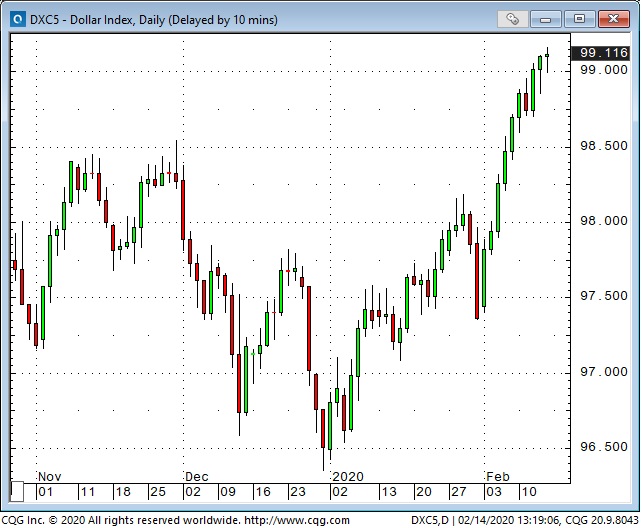Click the small empty box at time axis start
642x528 pixels.
coord(17,492)
